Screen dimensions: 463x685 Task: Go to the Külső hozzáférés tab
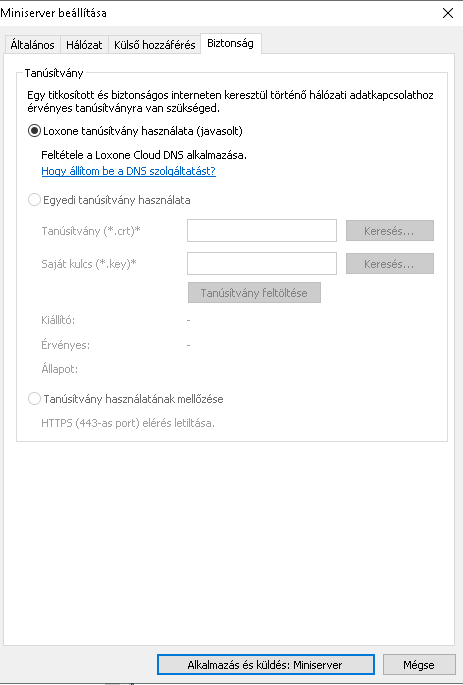click(x=155, y=45)
